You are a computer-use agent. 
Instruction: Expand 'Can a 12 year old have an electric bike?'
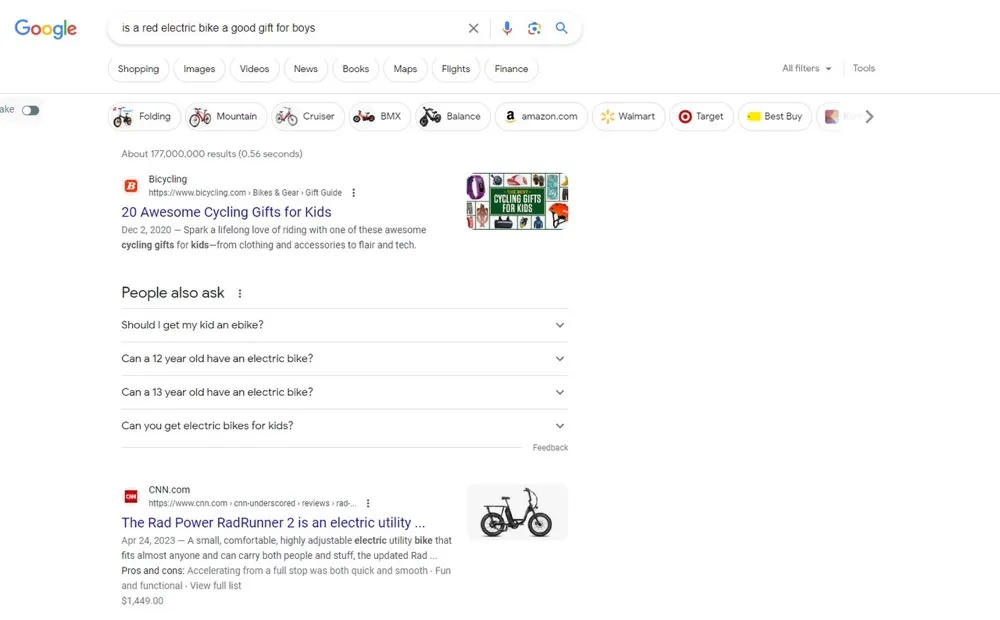[x=344, y=358]
